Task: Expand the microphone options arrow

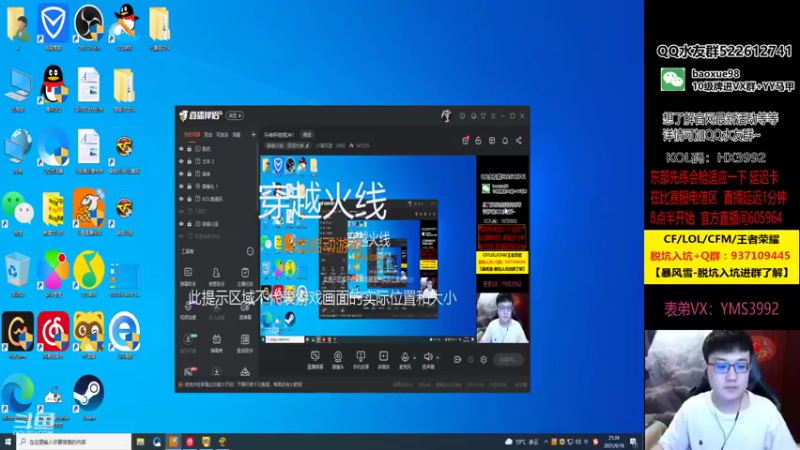Action: (414, 358)
